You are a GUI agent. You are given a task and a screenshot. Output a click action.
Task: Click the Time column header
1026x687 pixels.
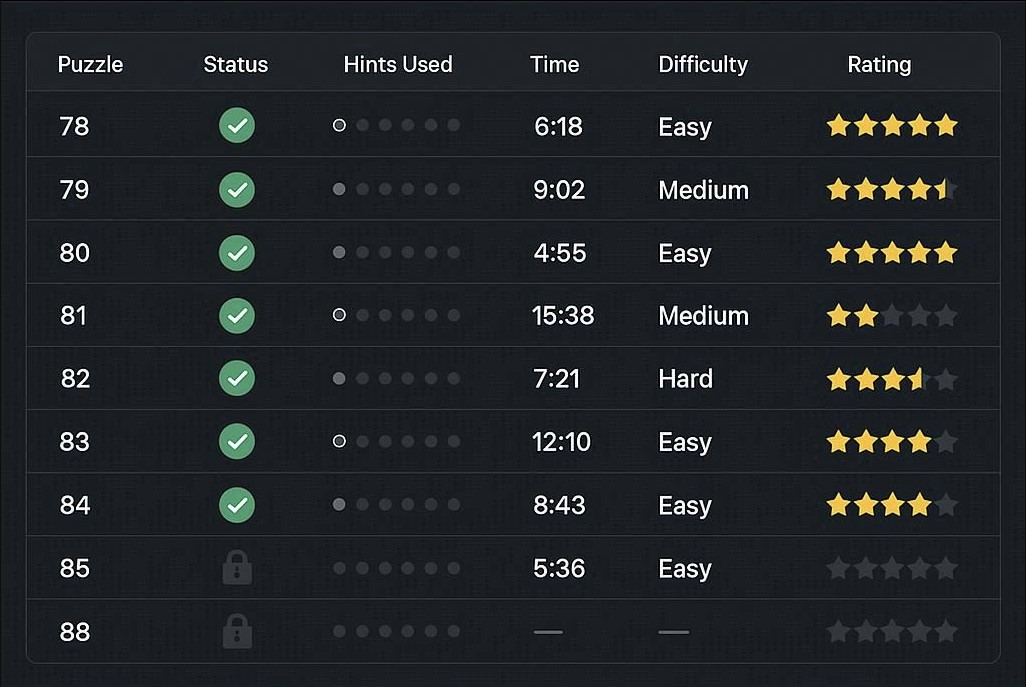pyautogui.click(x=555, y=63)
